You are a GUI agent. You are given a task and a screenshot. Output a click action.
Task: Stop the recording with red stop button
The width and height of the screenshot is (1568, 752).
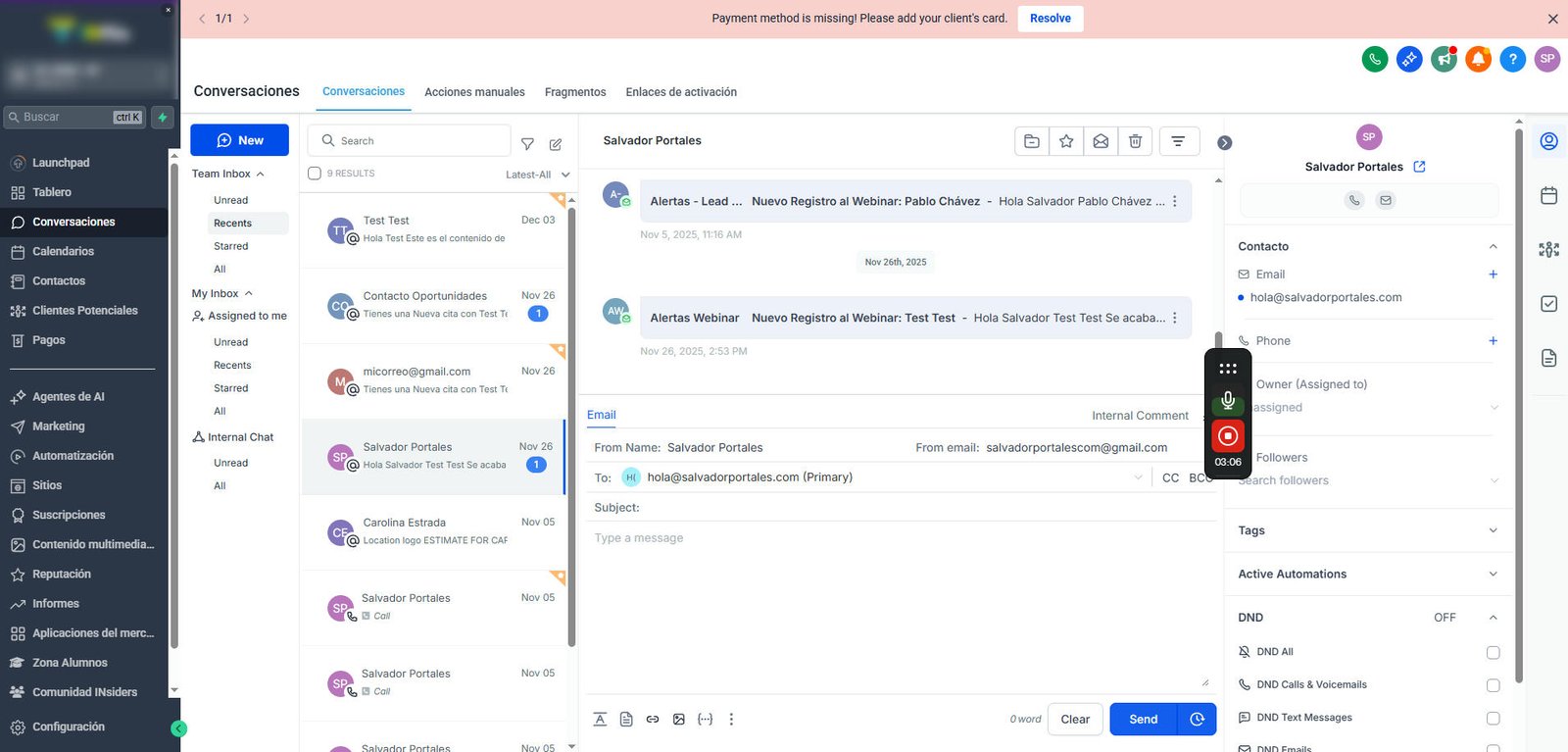click(x=1228, y=435)
